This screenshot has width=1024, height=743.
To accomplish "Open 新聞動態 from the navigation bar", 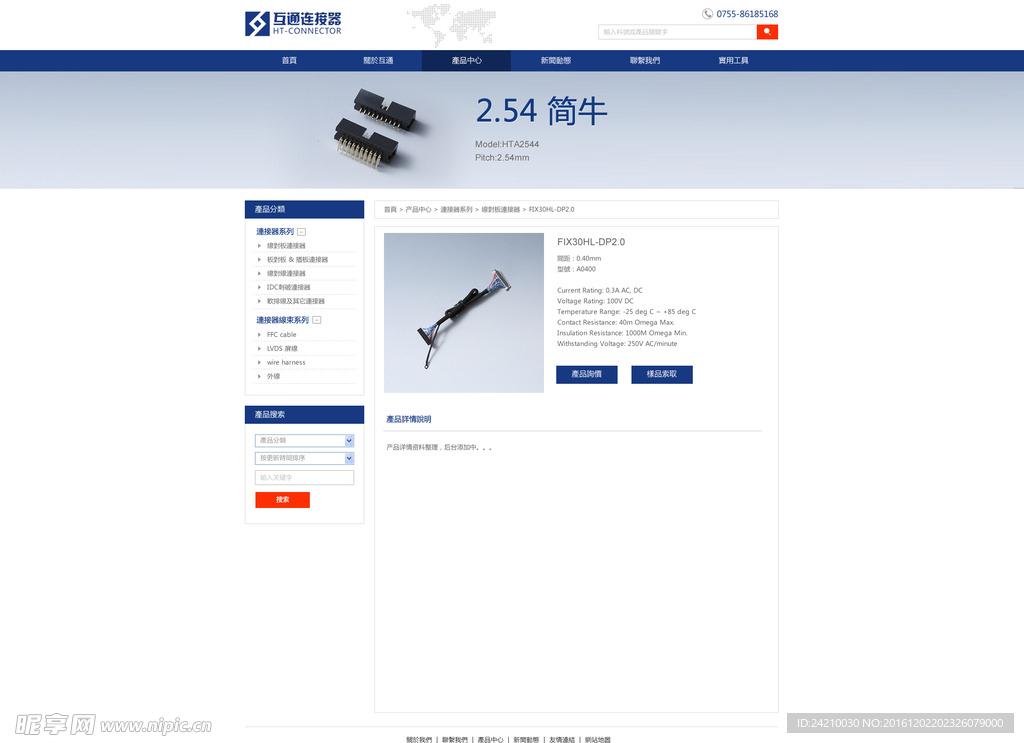I will [x=556, y=61].
